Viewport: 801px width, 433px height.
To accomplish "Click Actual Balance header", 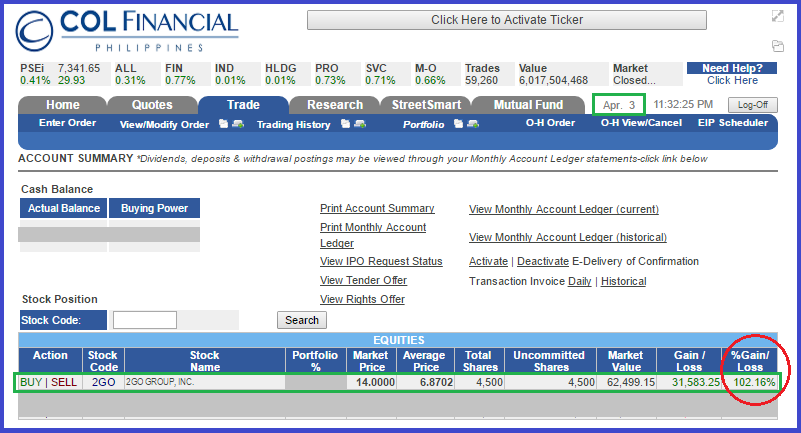I will click(63, 208).
